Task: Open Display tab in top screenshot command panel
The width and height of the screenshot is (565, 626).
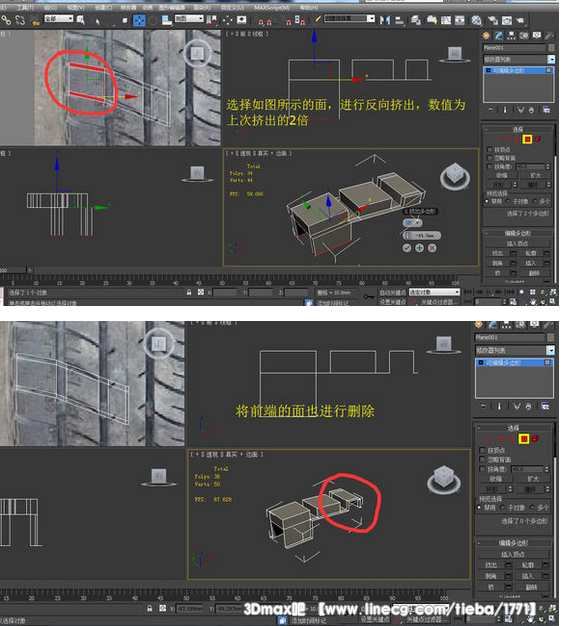Action: pos(537,36)
